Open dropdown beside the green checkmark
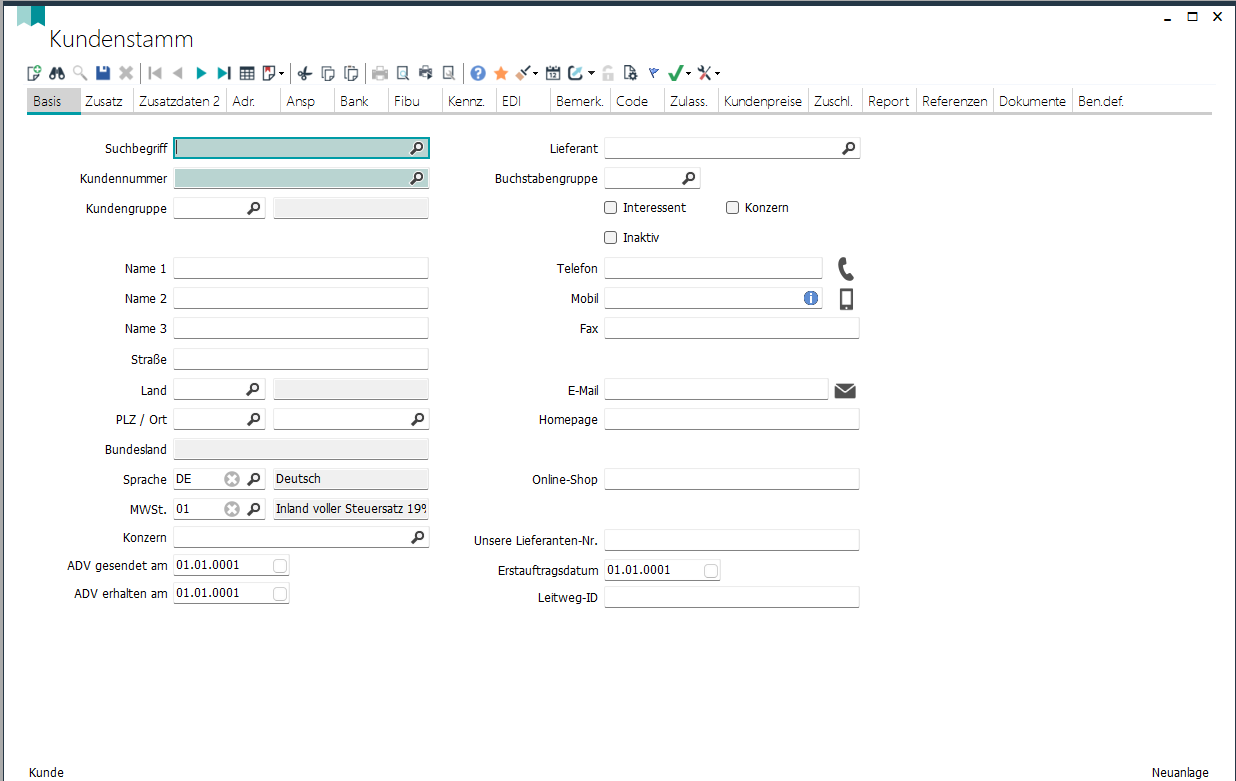1236x781 pixels. [688, 74]
